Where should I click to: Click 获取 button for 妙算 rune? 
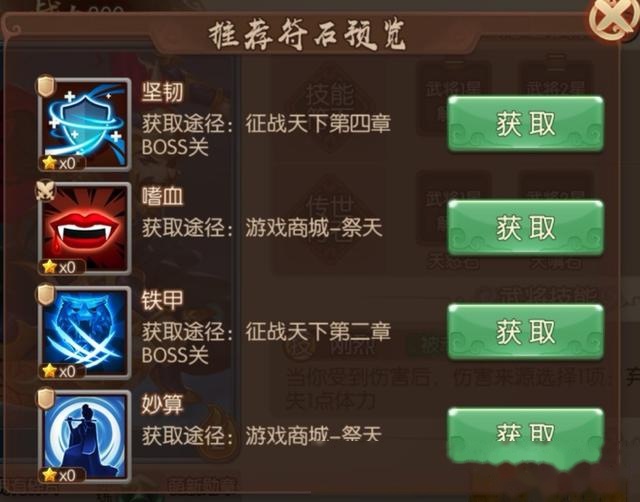point(526,436)
